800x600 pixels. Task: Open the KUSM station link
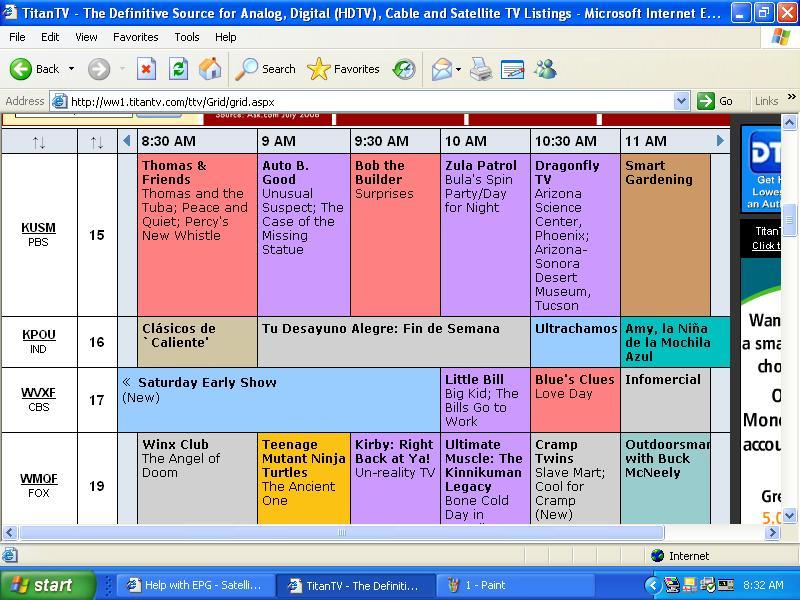(38, 228)
